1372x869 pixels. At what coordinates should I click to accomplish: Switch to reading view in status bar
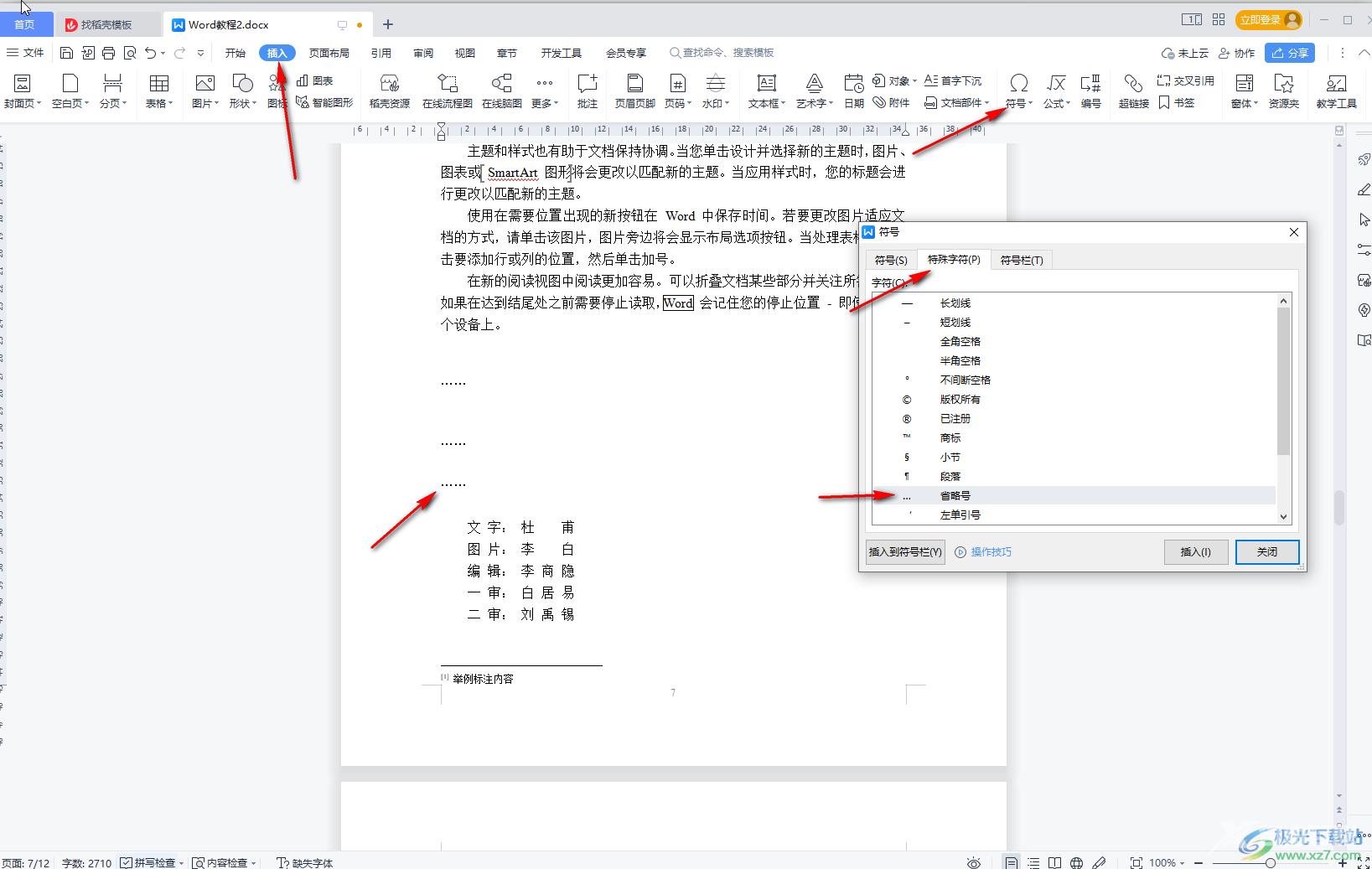pos(1055,862)
